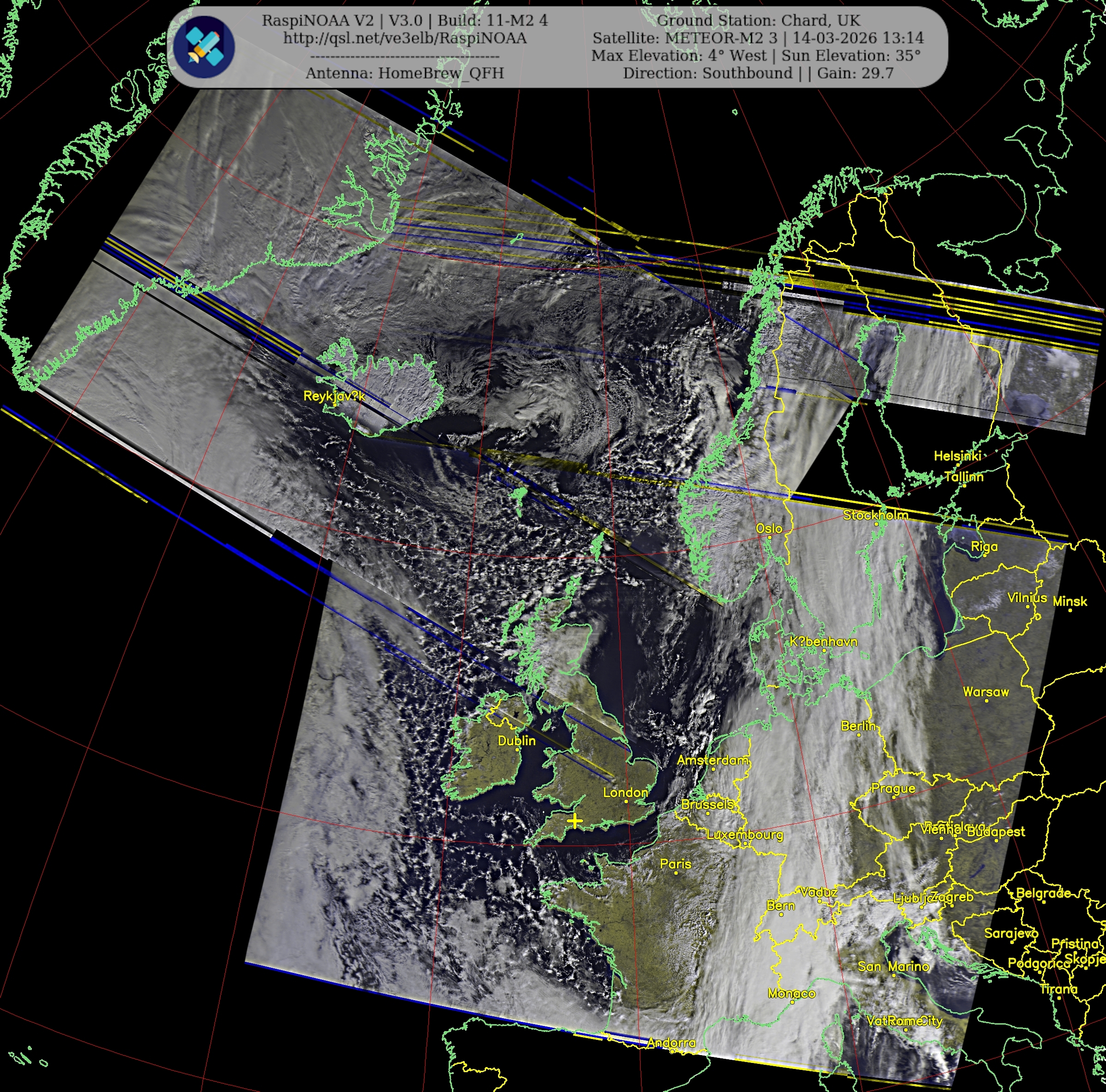Click the RaspiNOAA satellite logo icon
This screenshot has width=1106, height=1092.
click(x=204, y=47)
